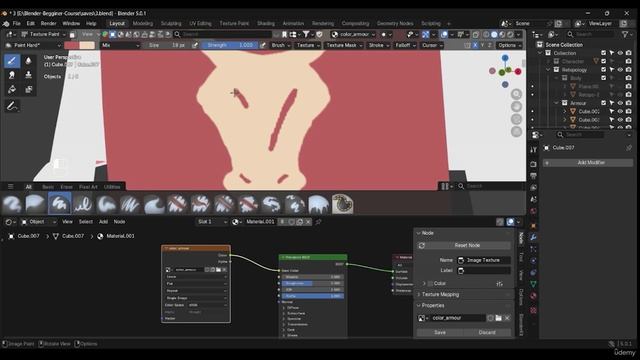Toggle size pressure sensitivity icon

195,45
